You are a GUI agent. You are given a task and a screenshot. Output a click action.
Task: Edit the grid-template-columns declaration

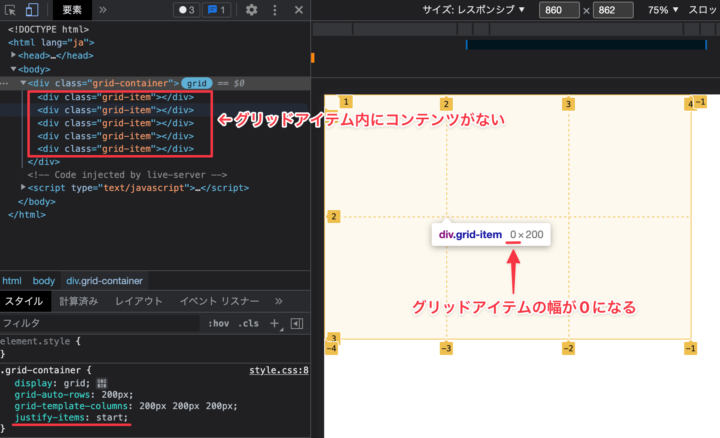[x=126, y=406]
